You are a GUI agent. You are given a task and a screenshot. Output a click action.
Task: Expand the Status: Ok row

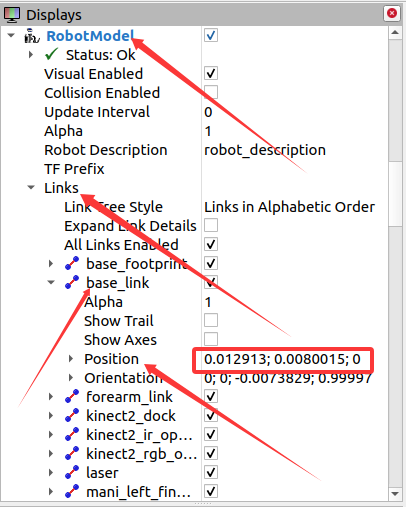click(x=31, y=54)
